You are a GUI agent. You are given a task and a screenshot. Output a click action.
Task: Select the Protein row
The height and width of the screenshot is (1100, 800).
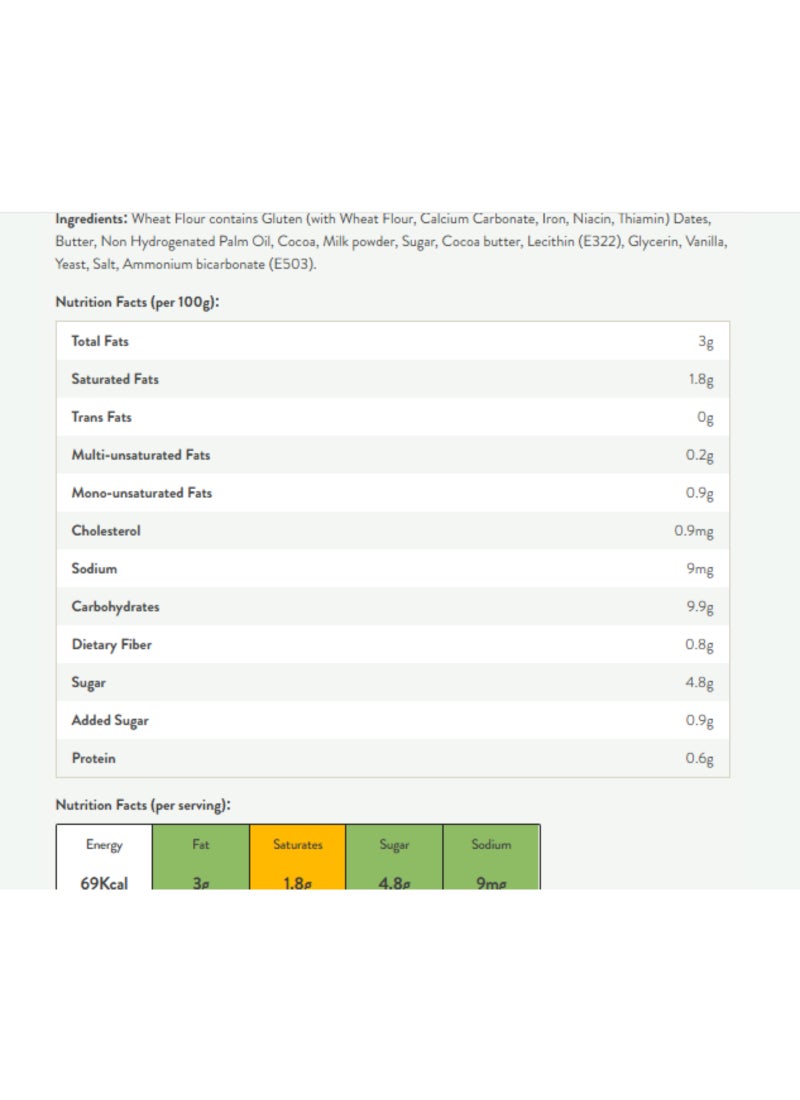tap(393, 758)
